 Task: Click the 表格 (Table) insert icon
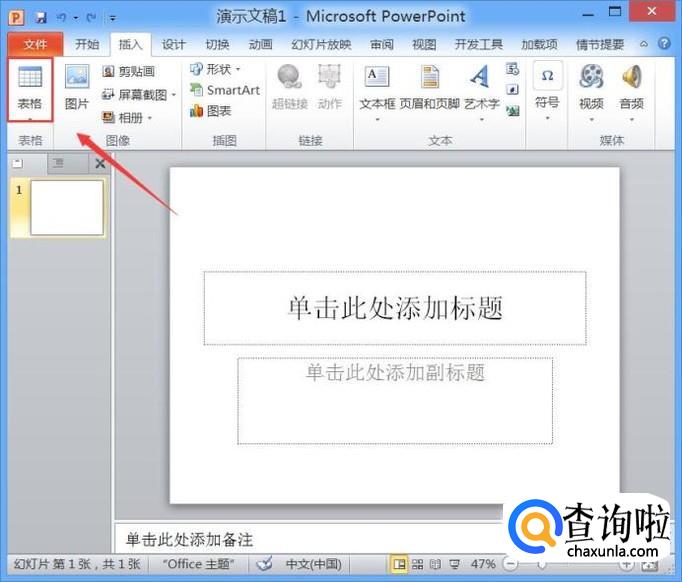[30, 86]
